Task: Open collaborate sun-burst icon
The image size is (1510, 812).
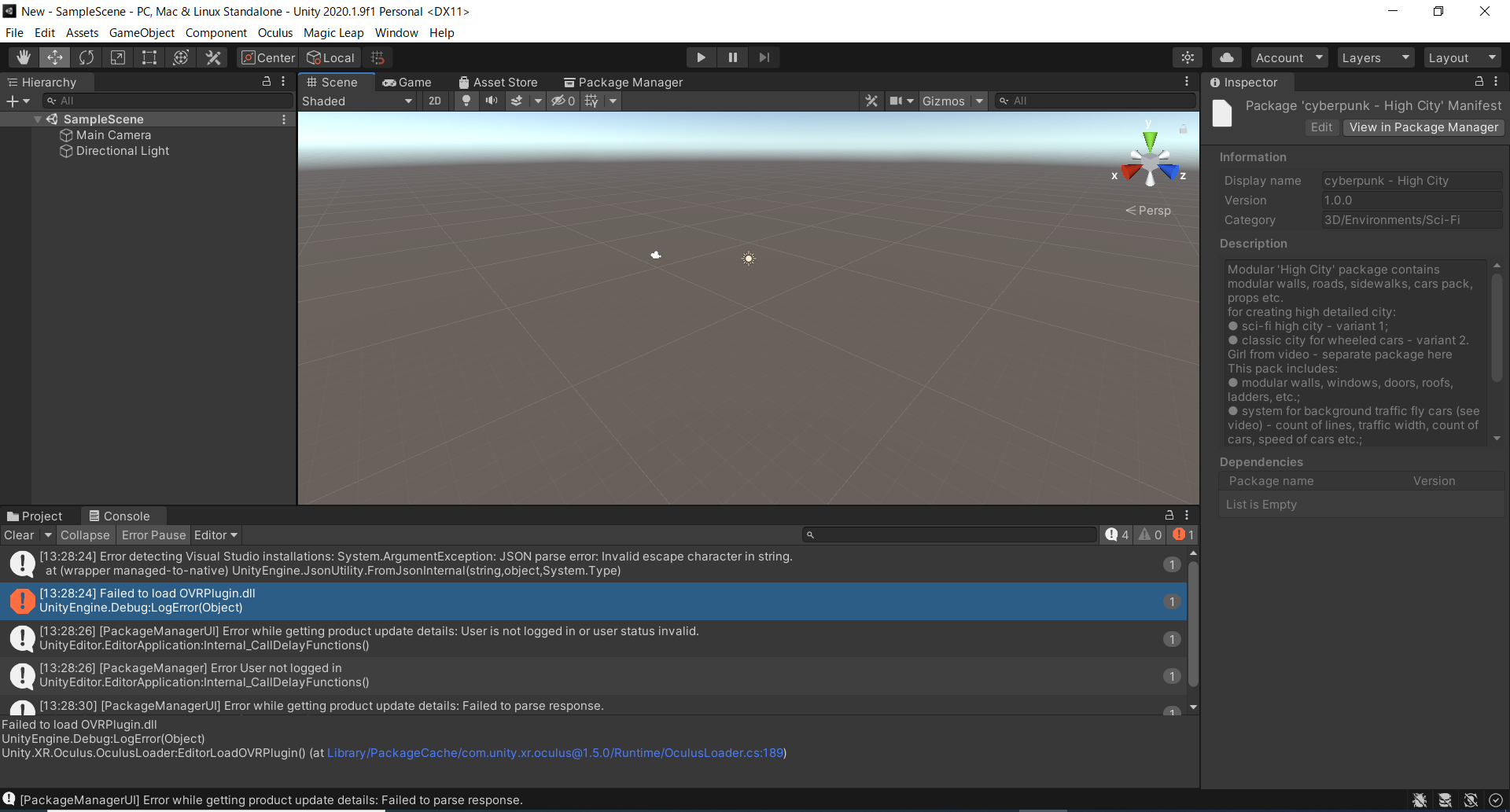Action: point(1188,57)
